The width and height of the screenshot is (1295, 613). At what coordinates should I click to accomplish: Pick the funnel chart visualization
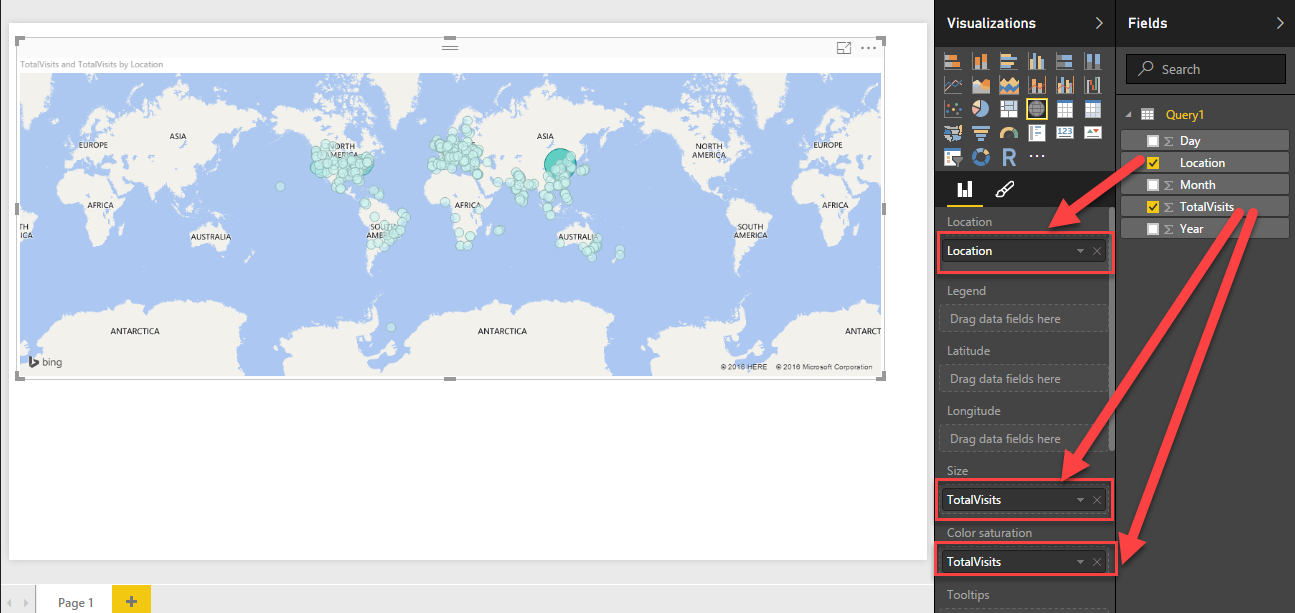pos(980,133)
